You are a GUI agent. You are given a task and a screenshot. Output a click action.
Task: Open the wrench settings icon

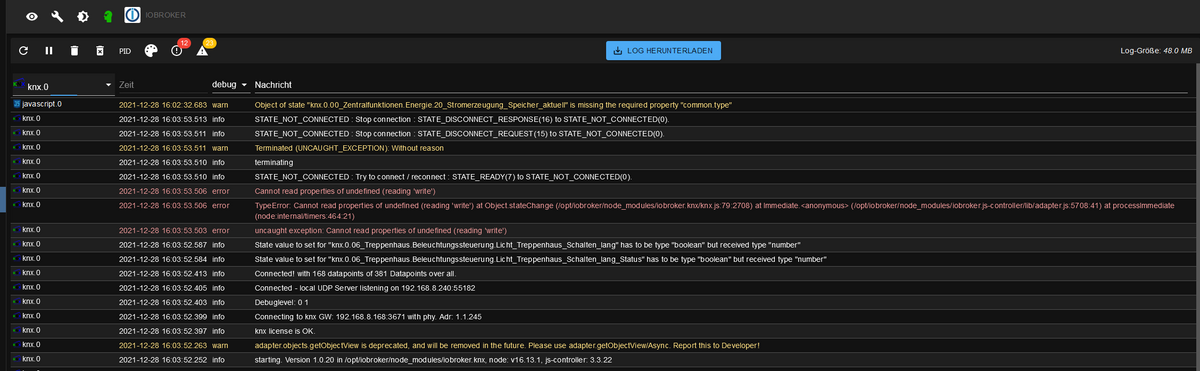(x=57, y=16)
